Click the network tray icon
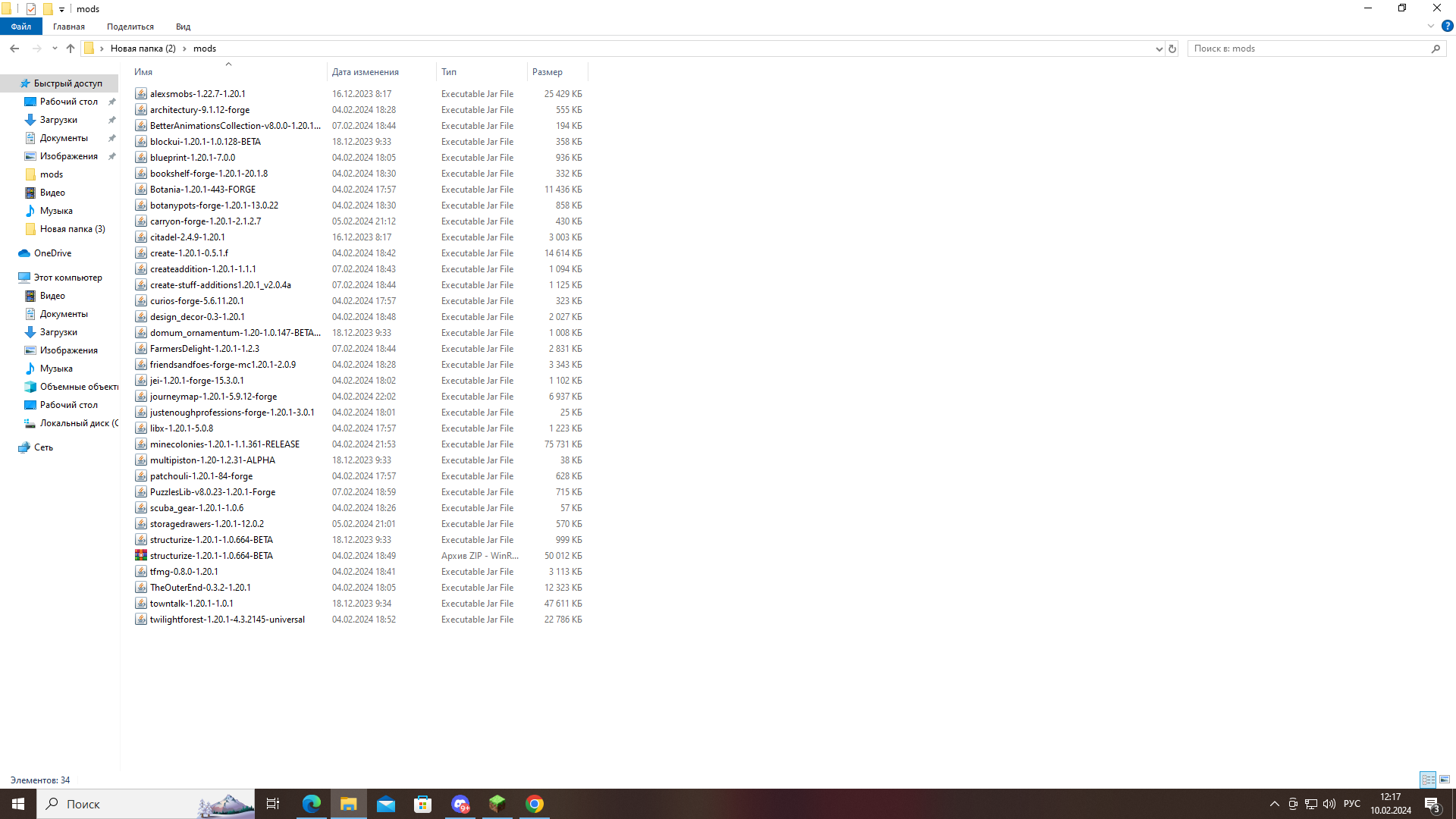Screen dimensions: 1456x819 (x=1311, y=804)
